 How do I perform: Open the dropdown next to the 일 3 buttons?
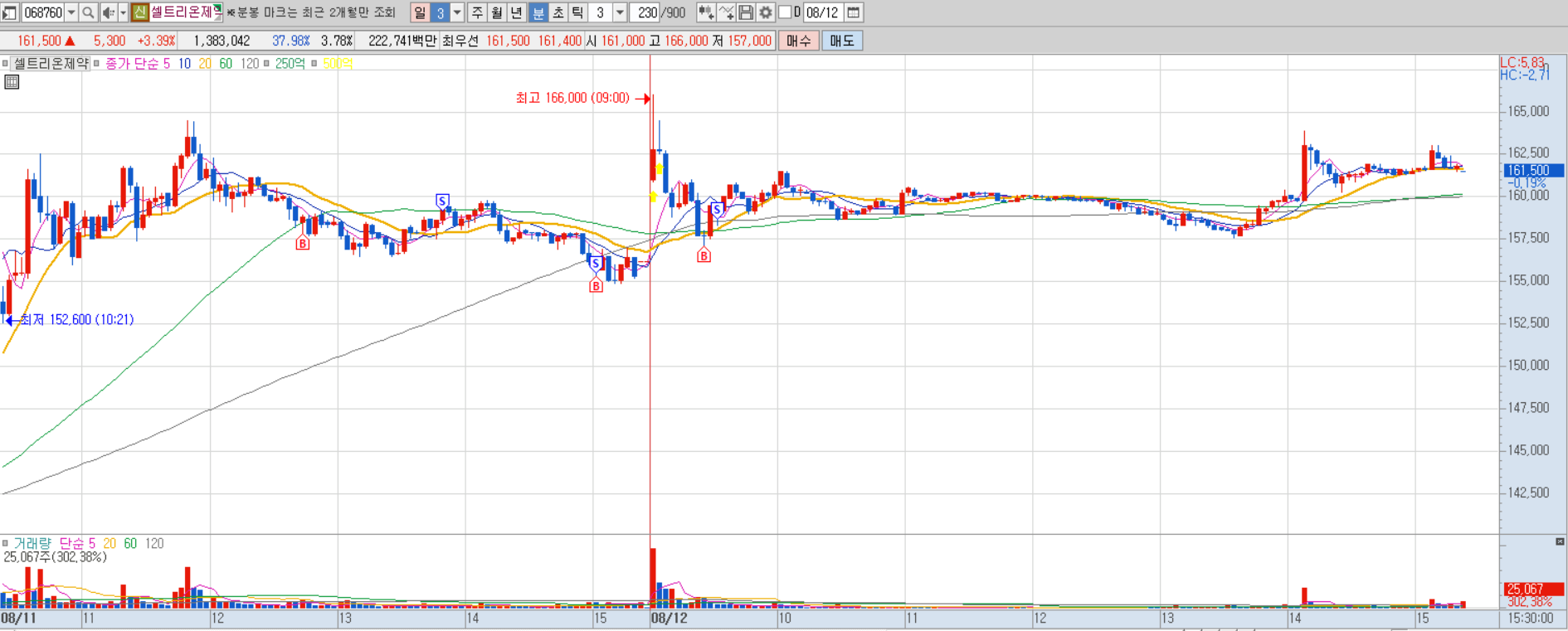point(457,12)
